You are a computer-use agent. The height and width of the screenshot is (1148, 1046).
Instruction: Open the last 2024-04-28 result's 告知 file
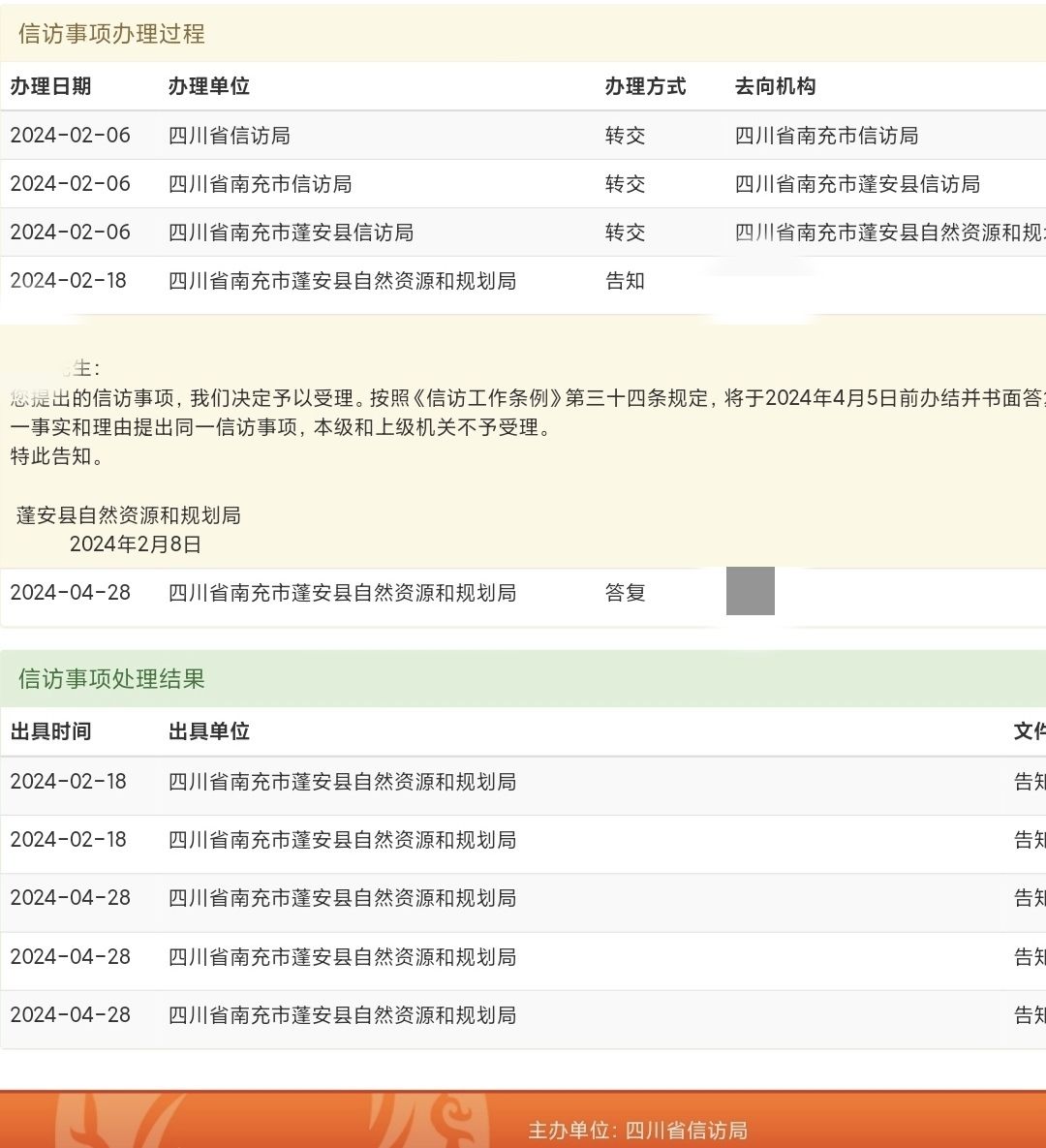click(x=1029, y=1015)
